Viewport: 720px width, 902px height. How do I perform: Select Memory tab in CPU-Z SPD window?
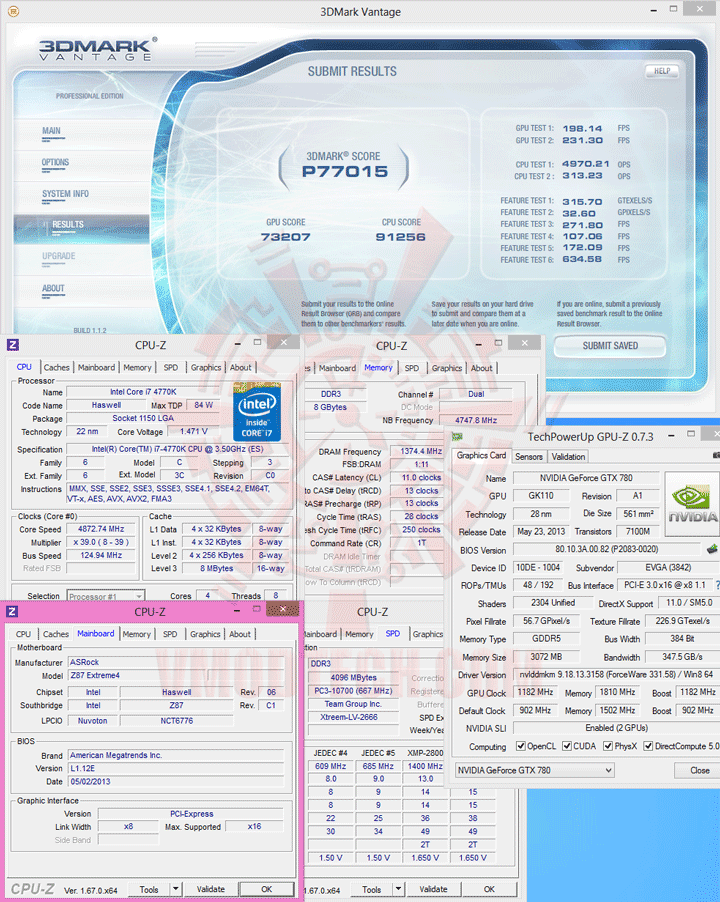coord(359,634)
